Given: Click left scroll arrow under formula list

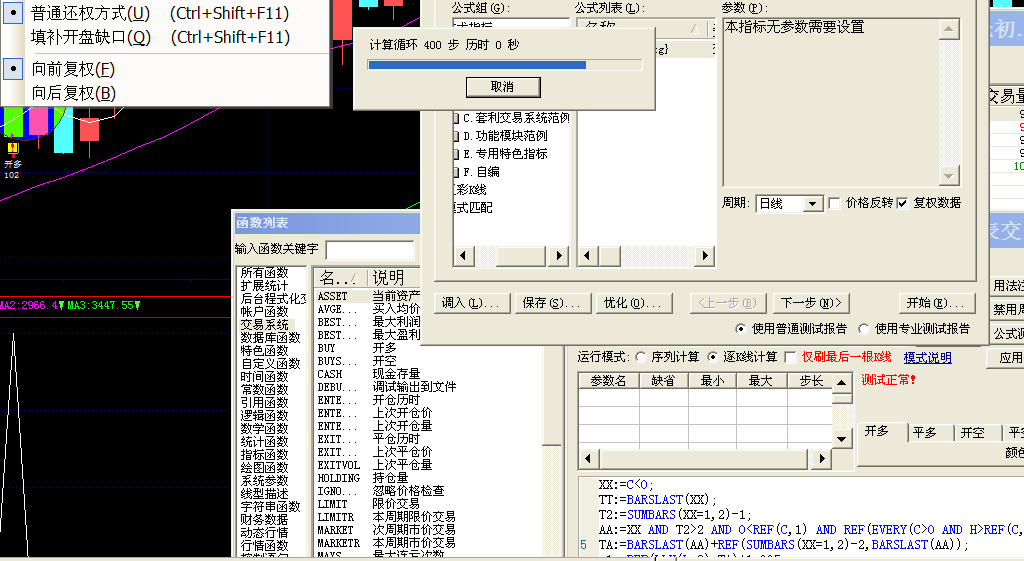Looking at the screenshot, I should 587,255.
